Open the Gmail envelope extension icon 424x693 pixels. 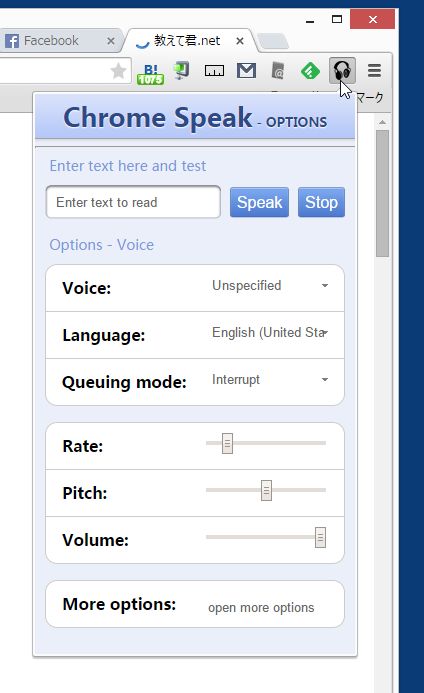point(246,70)
